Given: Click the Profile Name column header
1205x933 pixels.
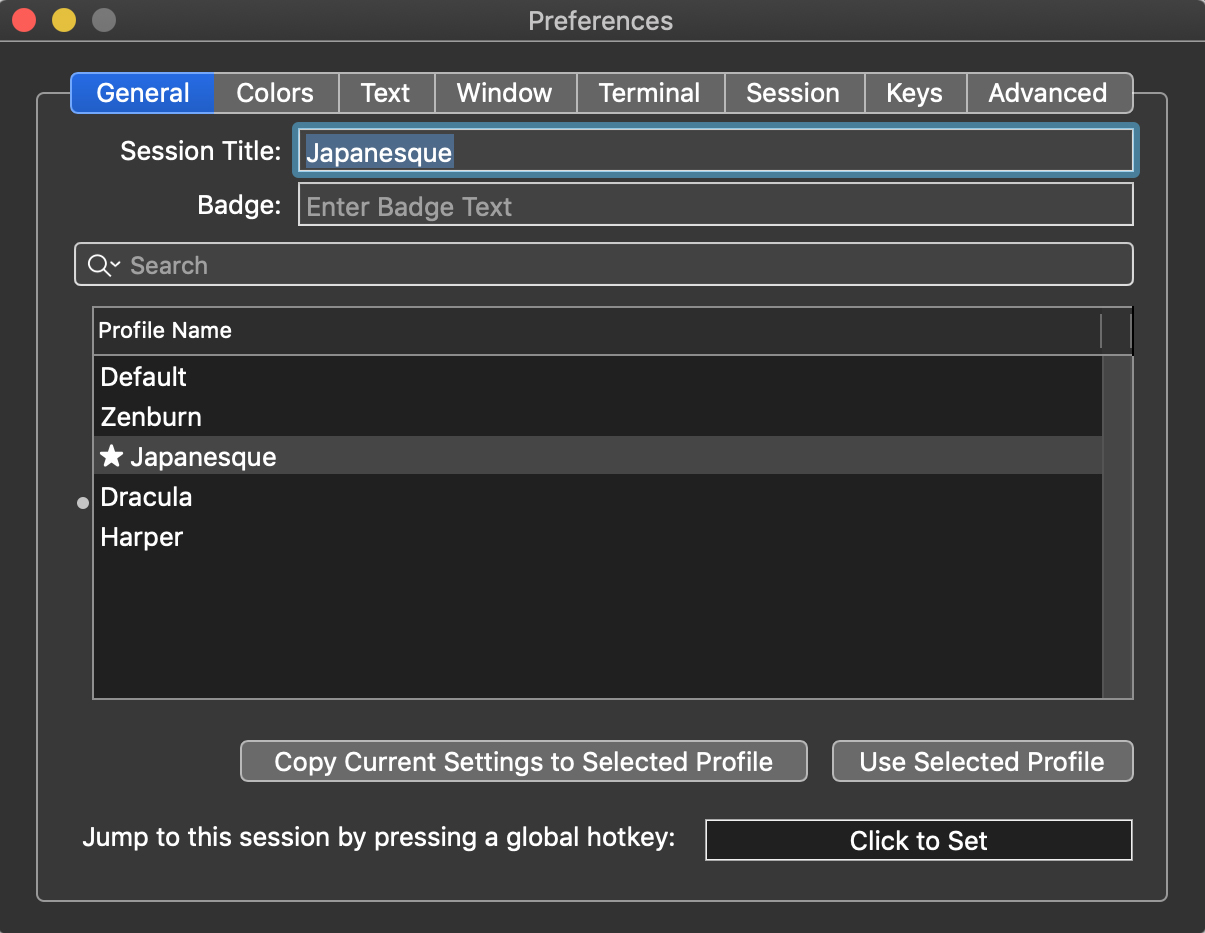Looking at the screenshot, I should click(x=597, y=331).
